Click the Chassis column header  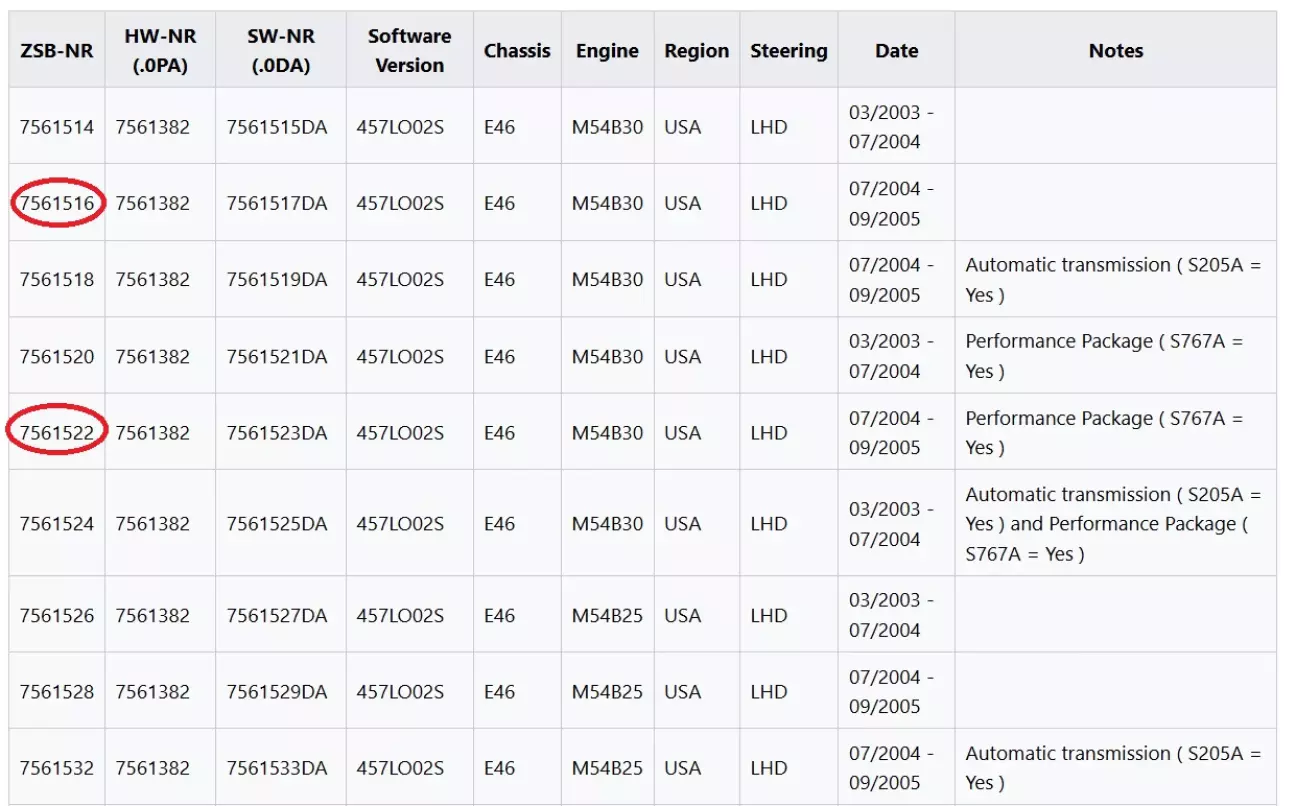[x=517, y=51]
